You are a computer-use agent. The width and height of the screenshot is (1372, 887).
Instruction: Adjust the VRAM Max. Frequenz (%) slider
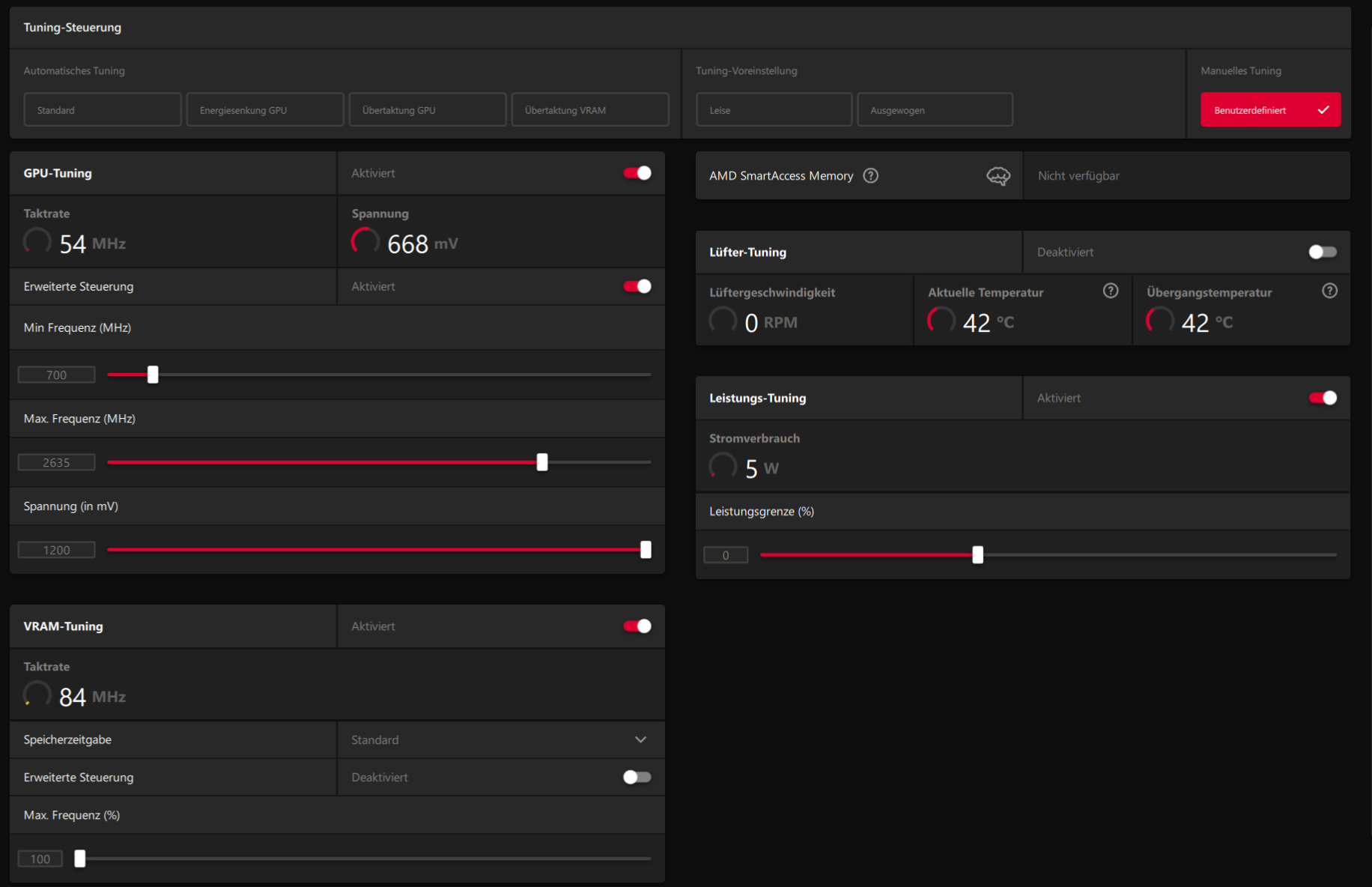point(80,859)
